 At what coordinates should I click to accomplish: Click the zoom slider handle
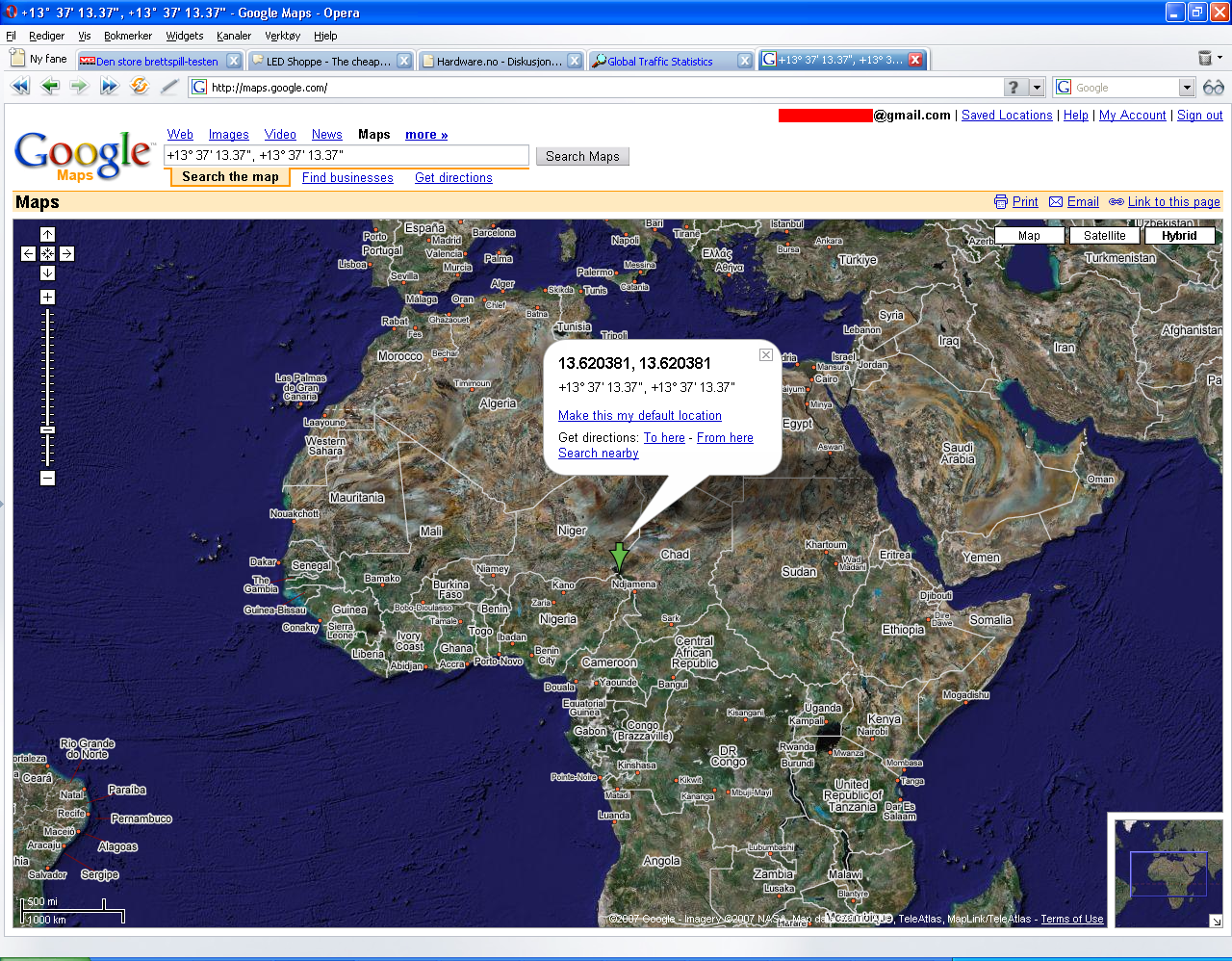coord(47,429)
